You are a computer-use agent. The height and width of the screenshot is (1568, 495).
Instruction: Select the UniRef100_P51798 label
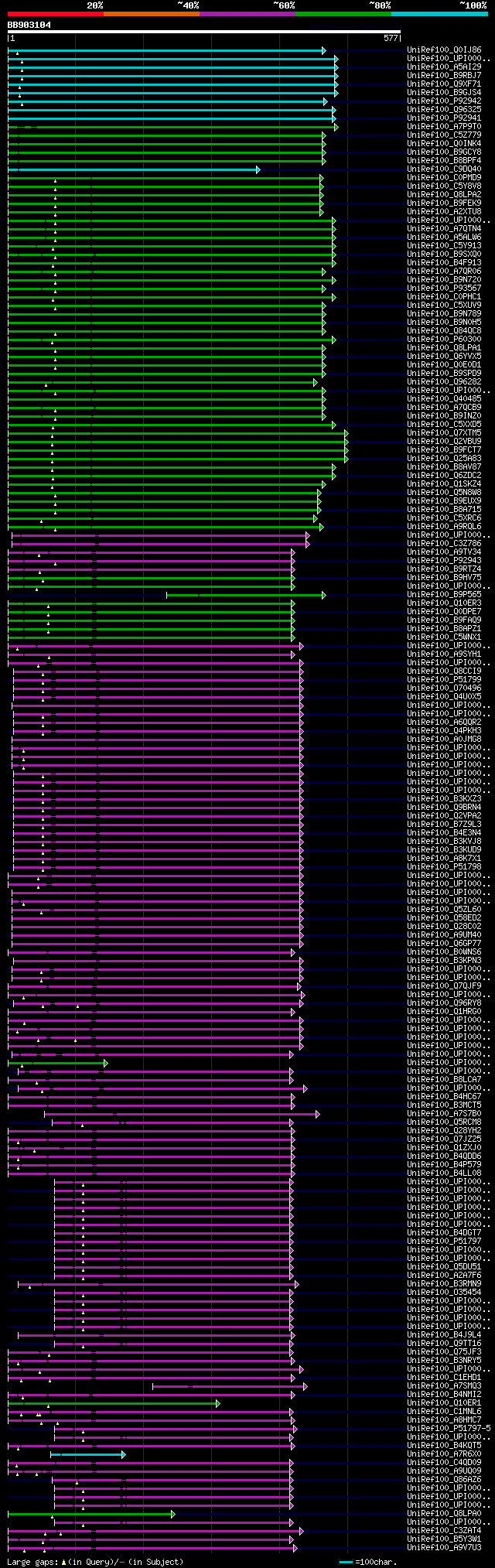(x=444, y=867)
